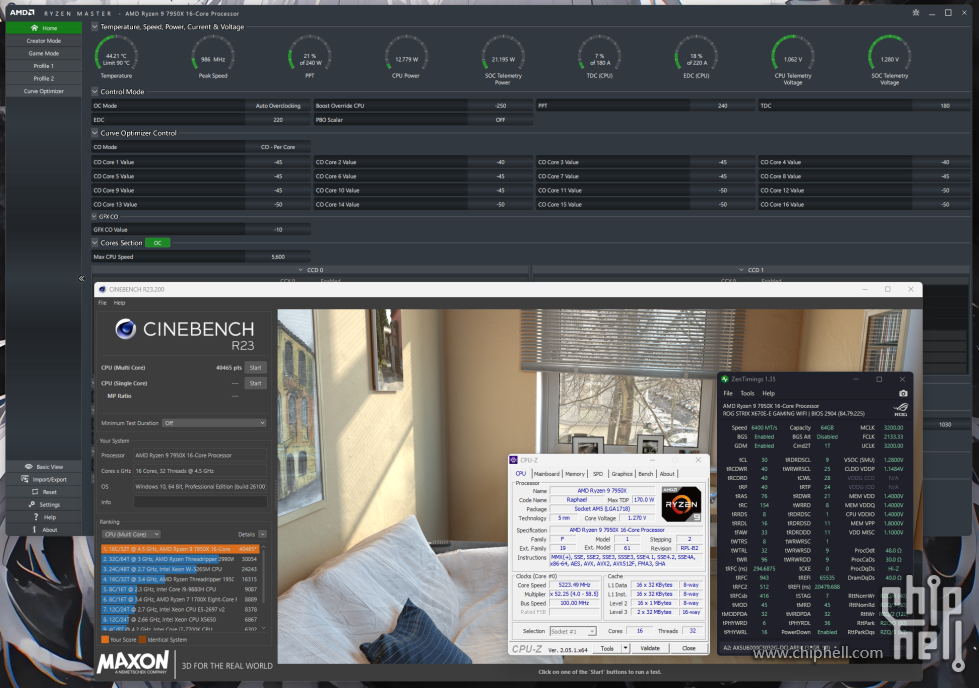
Task: Click the Import/Export icon in the sidebar
Action: [25, 479]
